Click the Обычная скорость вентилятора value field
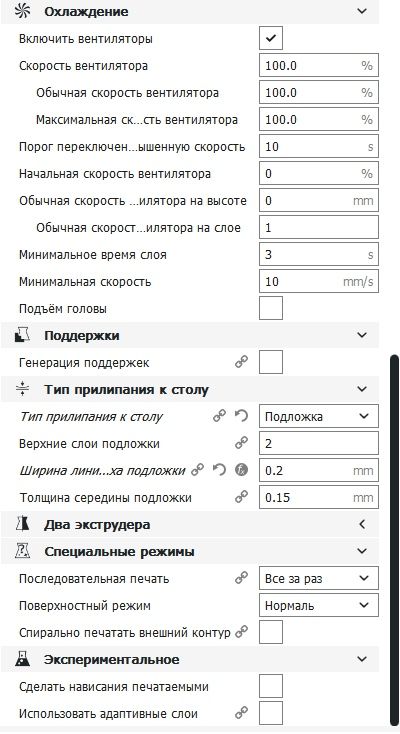 319,92
